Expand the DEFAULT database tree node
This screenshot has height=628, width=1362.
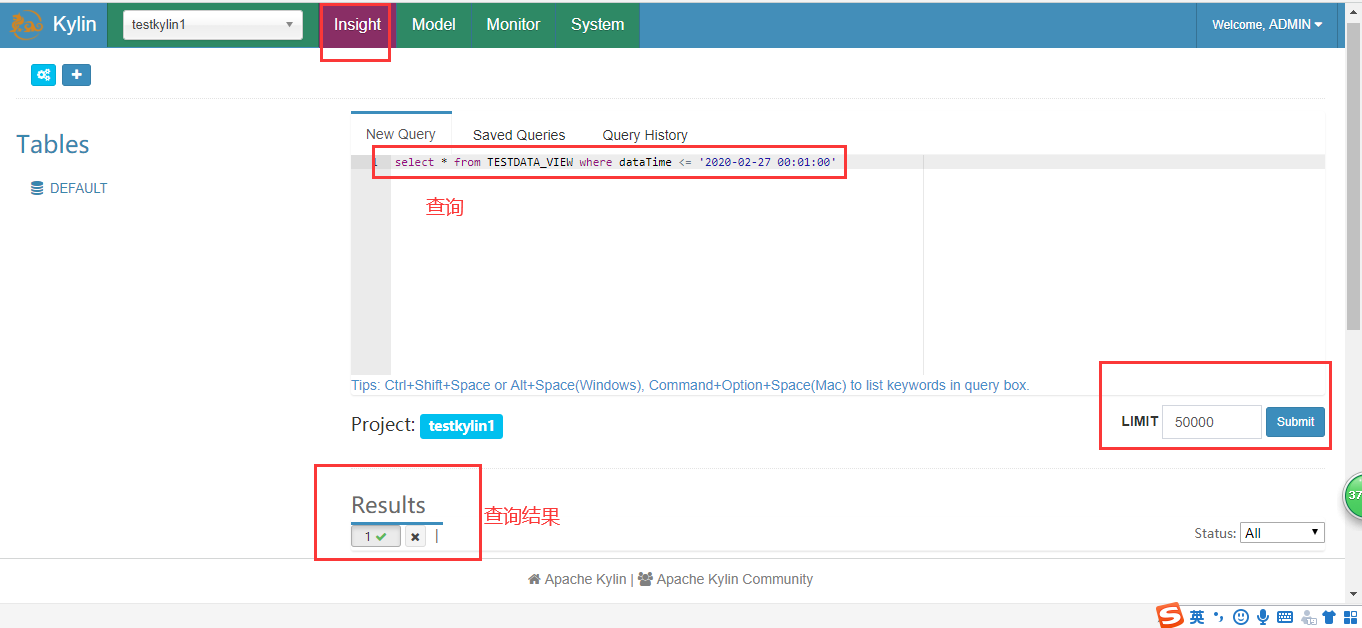[78, 188]
